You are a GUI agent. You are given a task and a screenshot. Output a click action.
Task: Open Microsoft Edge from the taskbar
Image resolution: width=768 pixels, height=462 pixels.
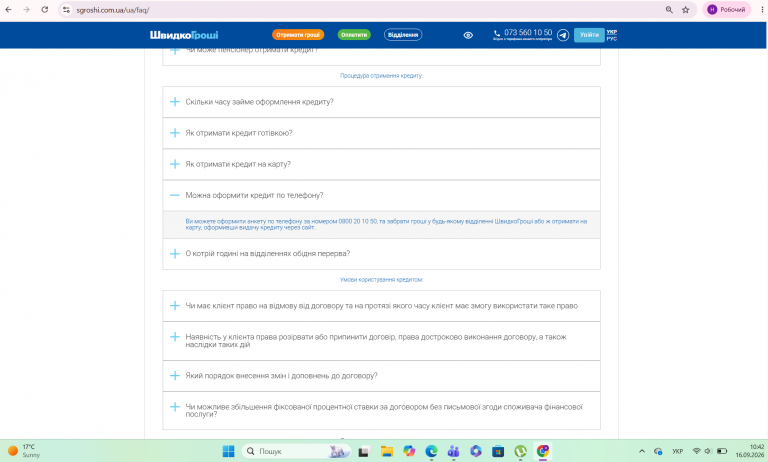click(x=431, y=451)
